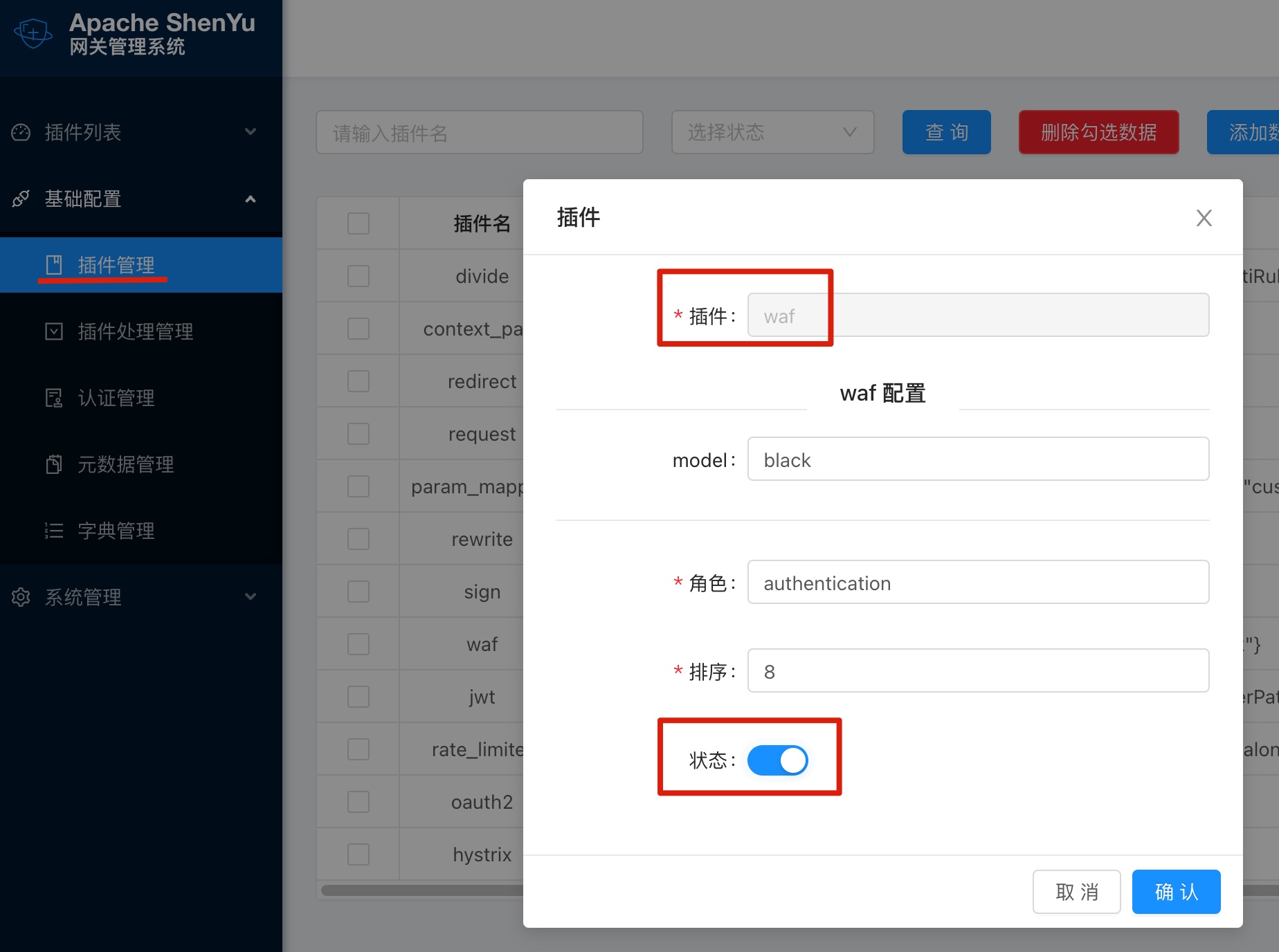Viewport: 1279px width, 952px height.
Task: Go to 字典管理 menu item
Action: [x=116, y=531]
